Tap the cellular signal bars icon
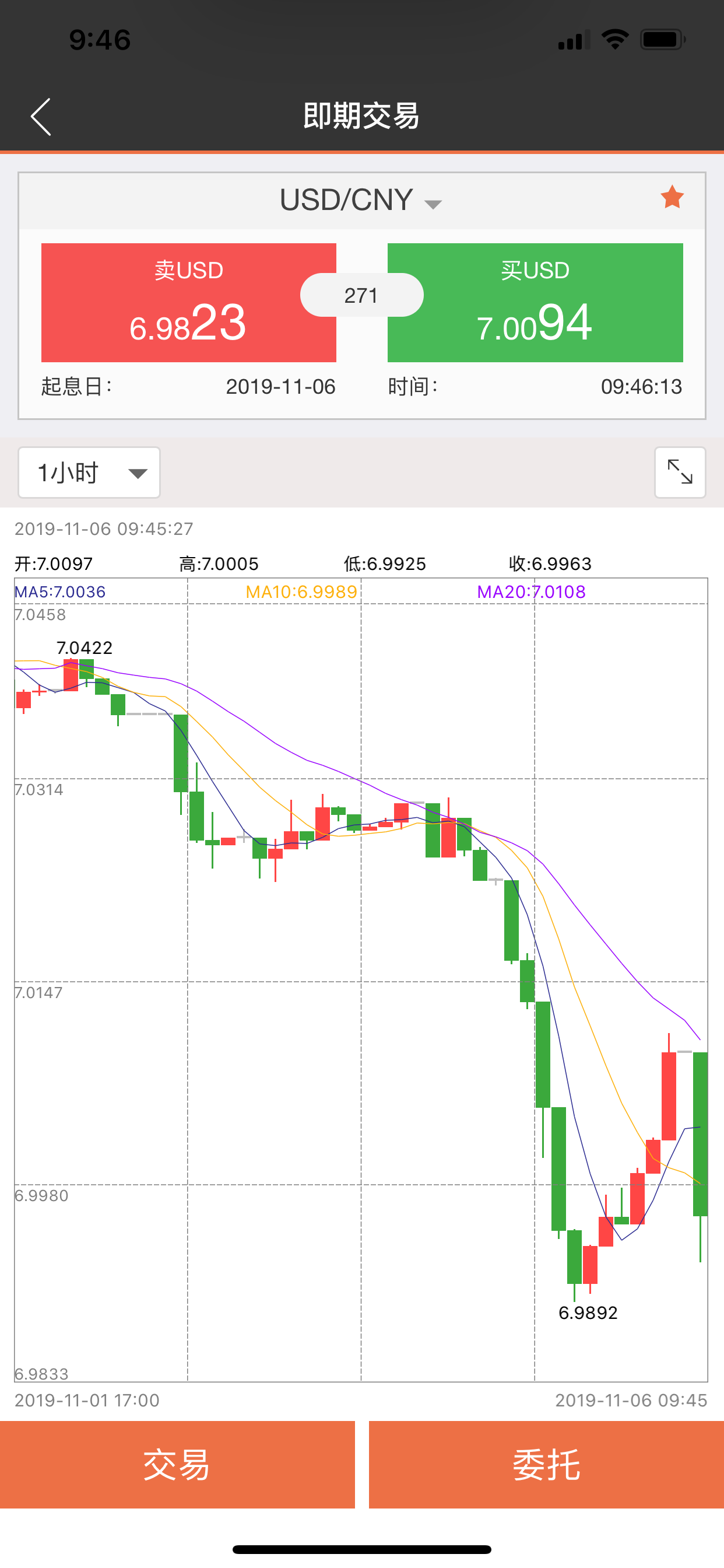 tap(574, 40)
